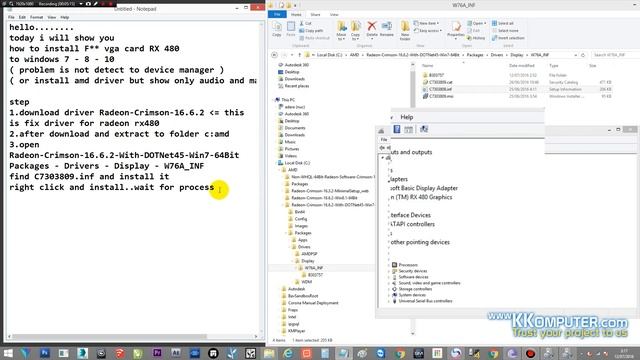Click Select none in the ribbon
The image size is (640, 360).
505,31
